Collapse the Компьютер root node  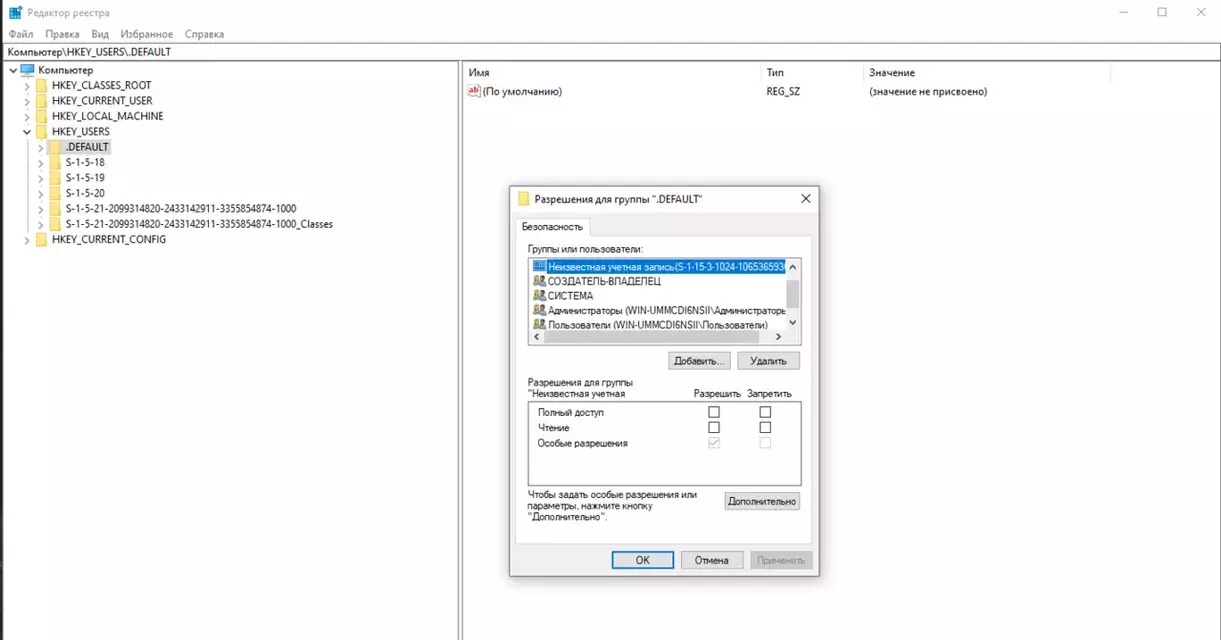[13, 70]
